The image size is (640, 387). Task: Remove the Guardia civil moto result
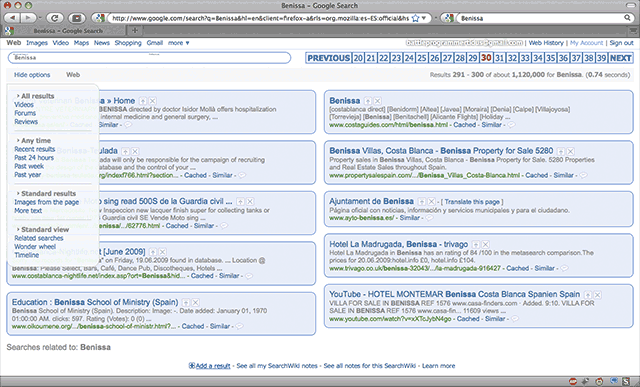(x=250, y=202)
